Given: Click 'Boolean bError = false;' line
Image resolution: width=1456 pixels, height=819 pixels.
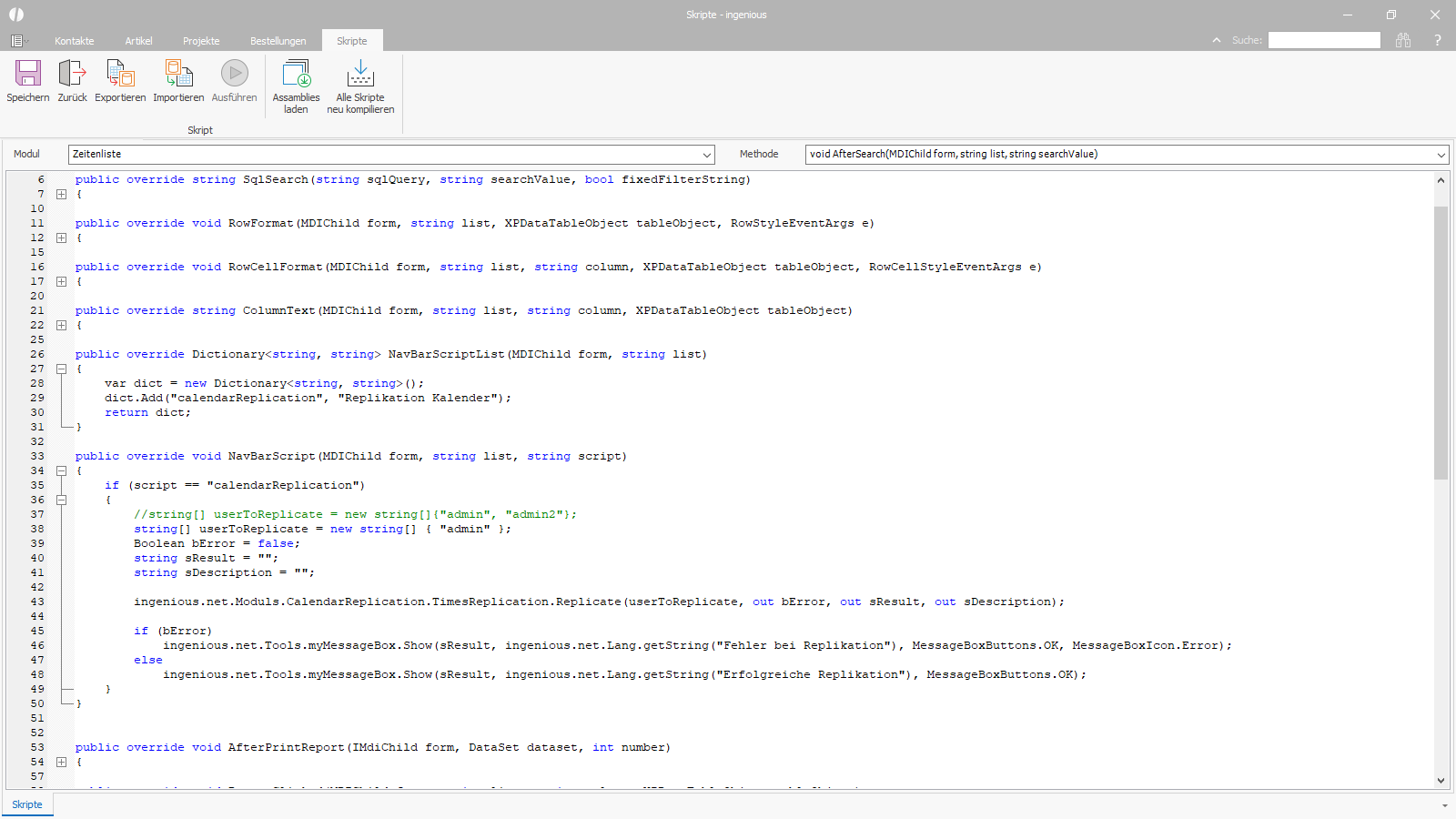Looking at the screenshot, I should tap(217, 543).
